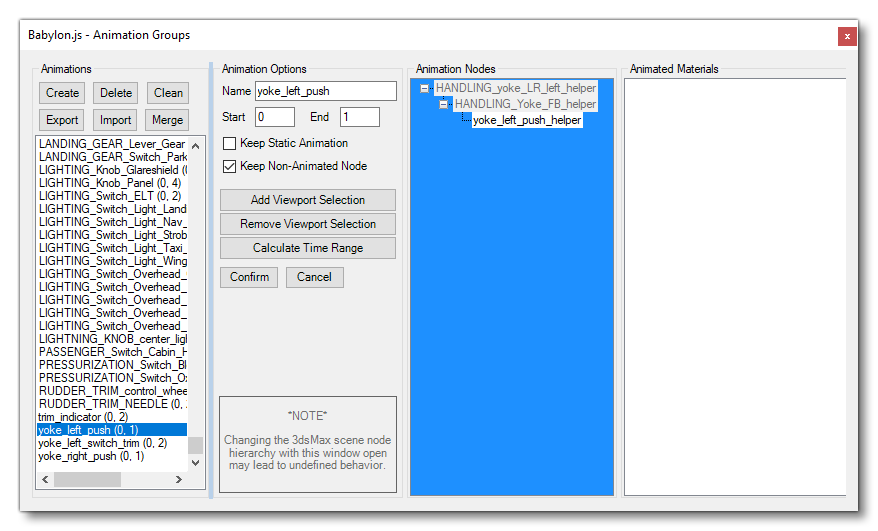878x531 pixels.
Task: Click the Import button
Action: click(115, 120)
